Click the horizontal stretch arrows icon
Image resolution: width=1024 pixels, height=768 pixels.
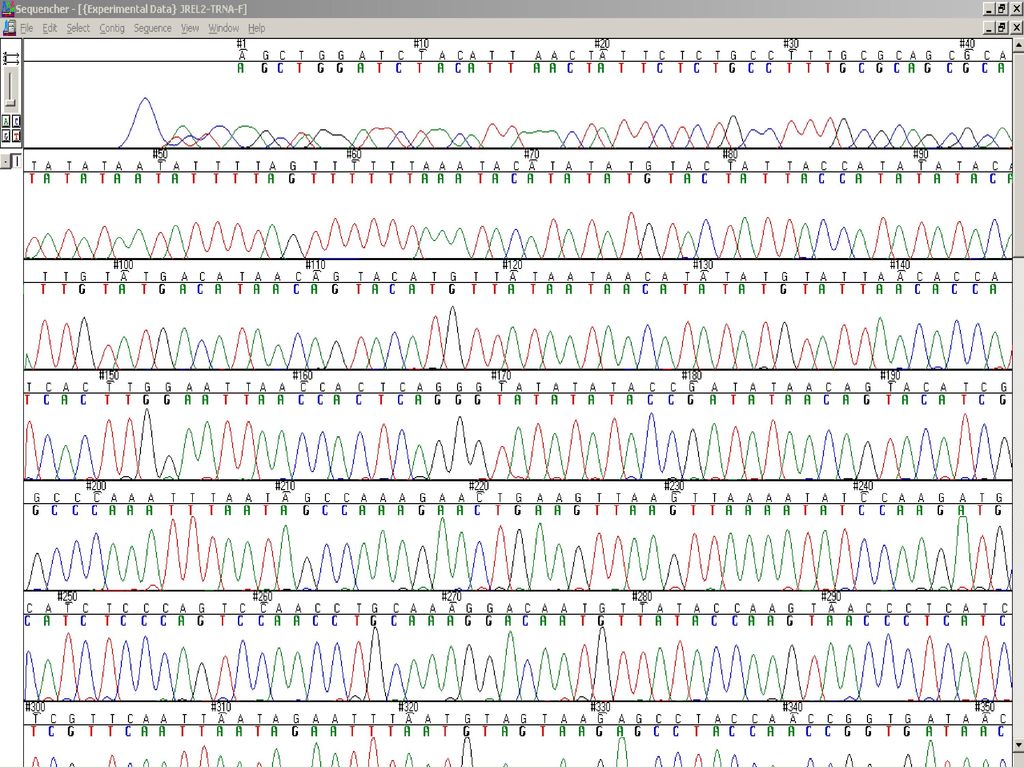[11, 59]
